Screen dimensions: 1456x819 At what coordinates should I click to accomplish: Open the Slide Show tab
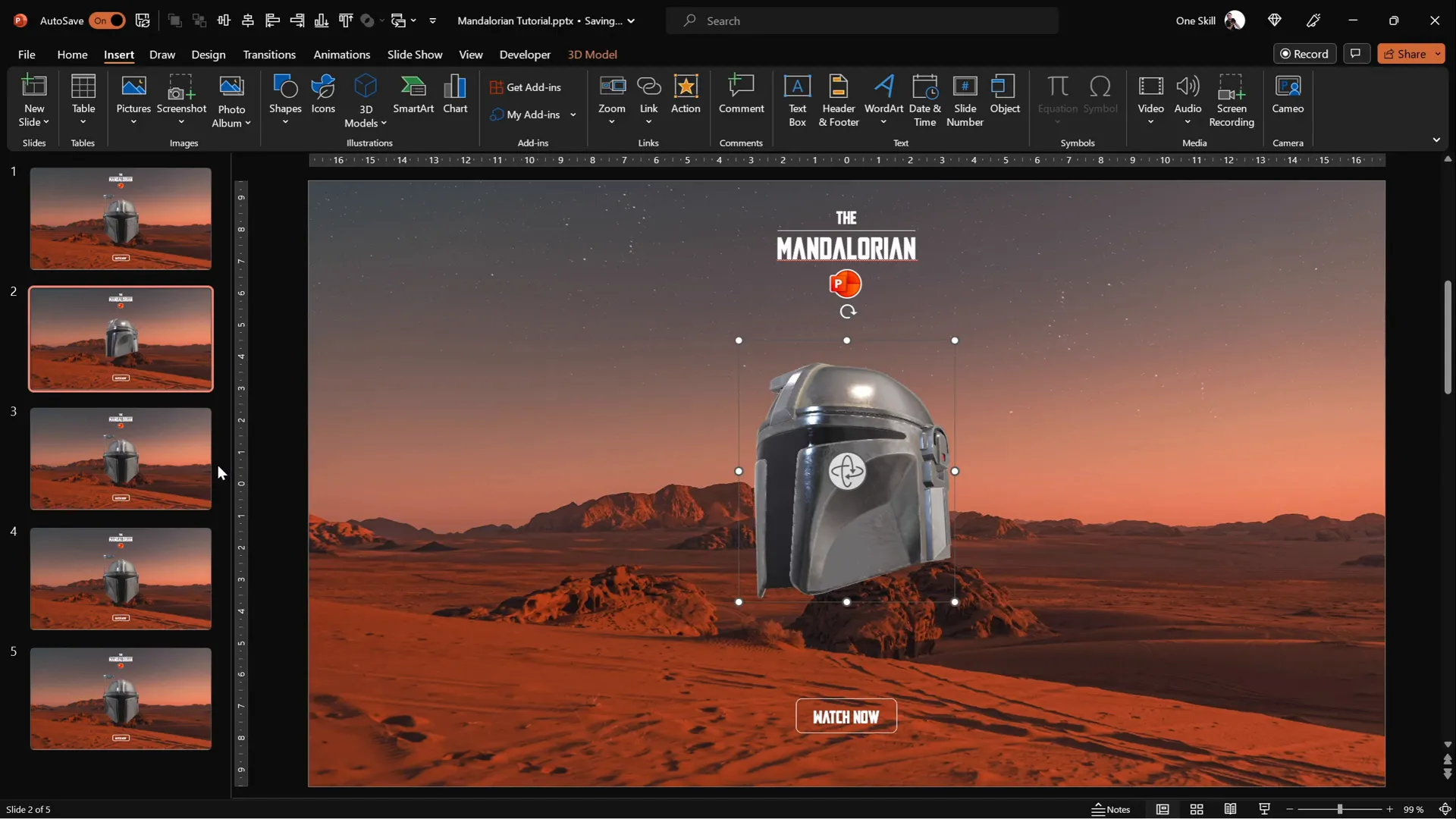point(415,55)
